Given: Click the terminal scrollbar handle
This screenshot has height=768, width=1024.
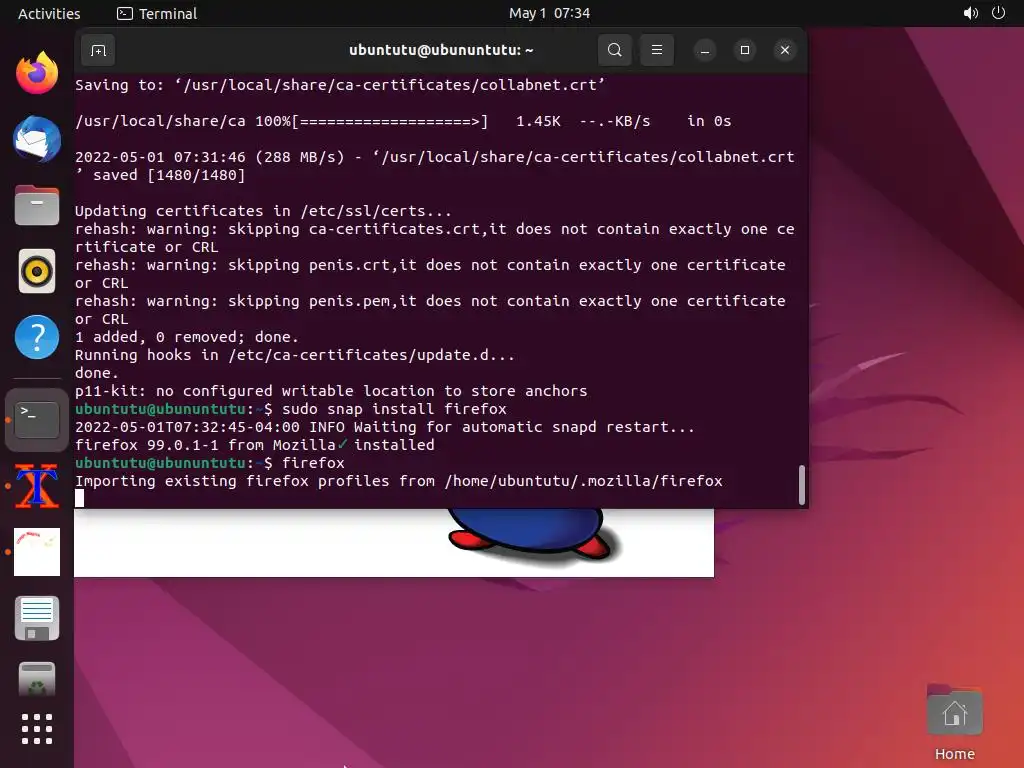Looking at the screenshot, I should [801, 485].
